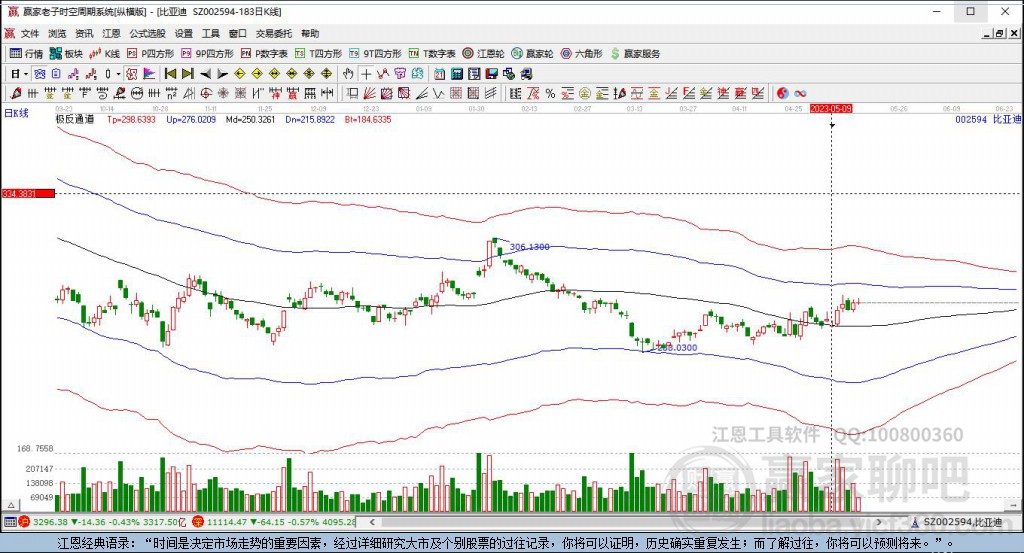Viewport: 1024px width, 553px height.
Task: Open the 日 period dropdown
Action: [18, 74]
